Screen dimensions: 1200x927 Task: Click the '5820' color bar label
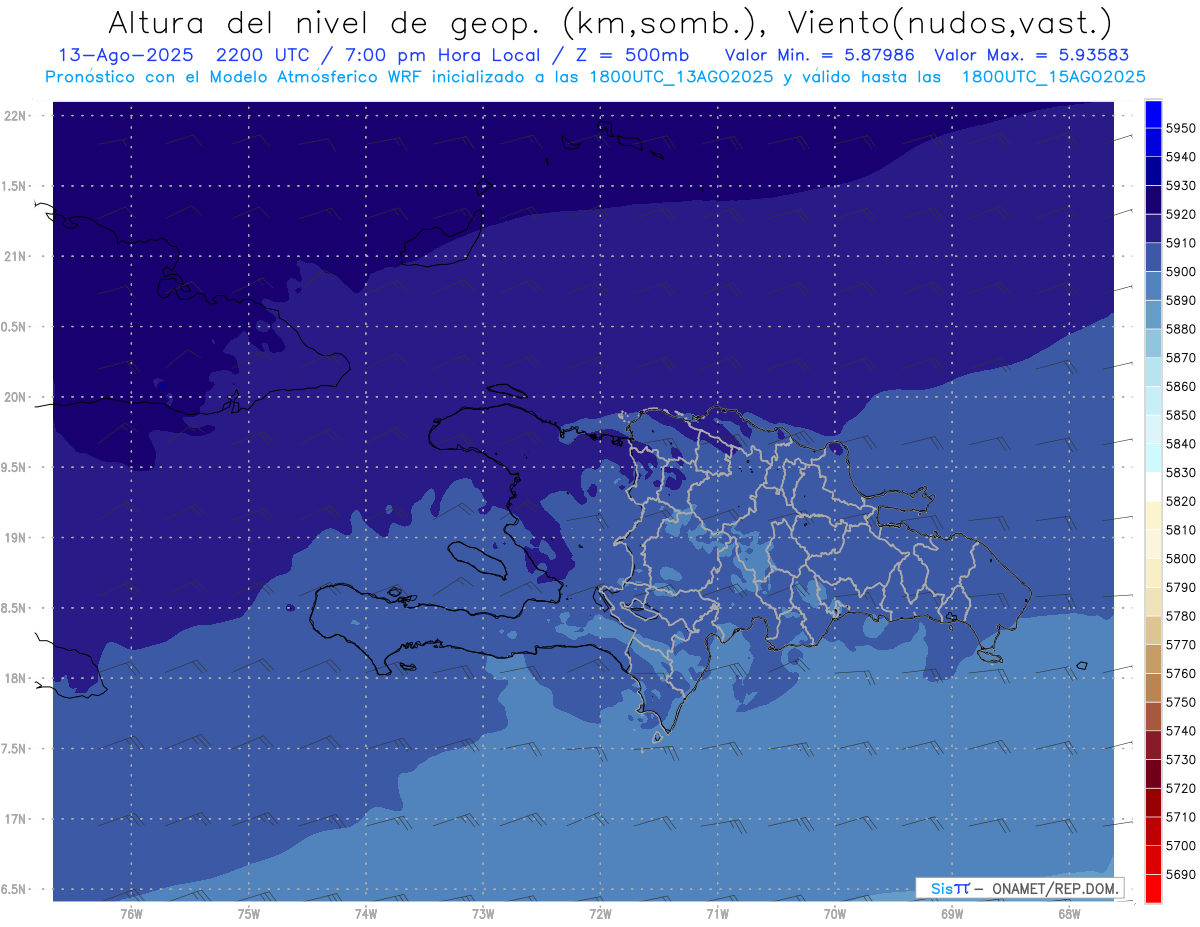pyautogui.click(x=1181, y=501)
